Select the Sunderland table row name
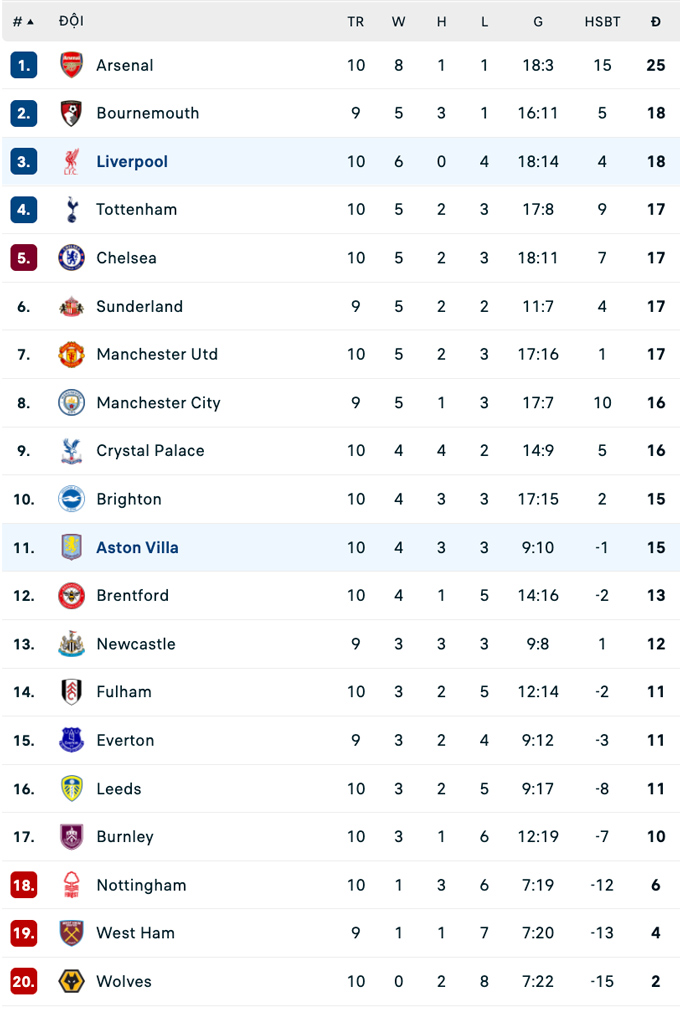Screen dimensions: 680x1015 (x=139, y=306)
